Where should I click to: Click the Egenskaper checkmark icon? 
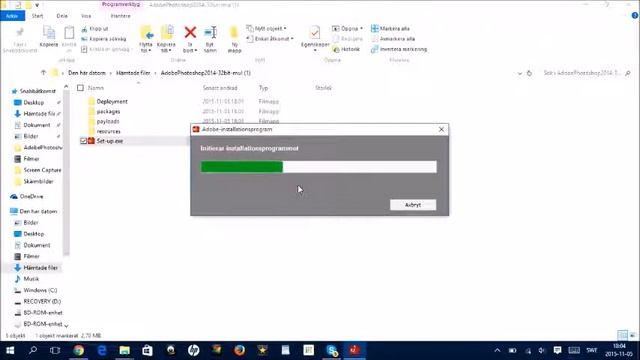click(x=315, y=32)
